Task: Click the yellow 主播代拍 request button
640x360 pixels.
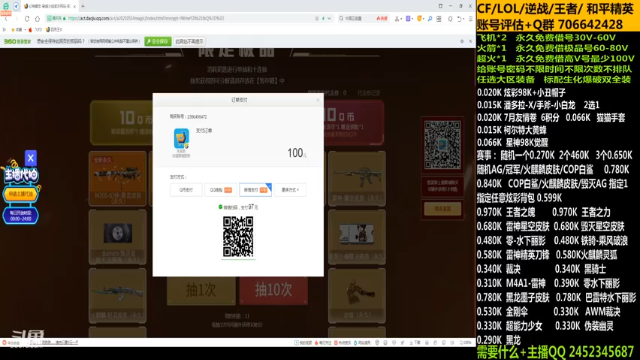Action: tap(20, 194)
